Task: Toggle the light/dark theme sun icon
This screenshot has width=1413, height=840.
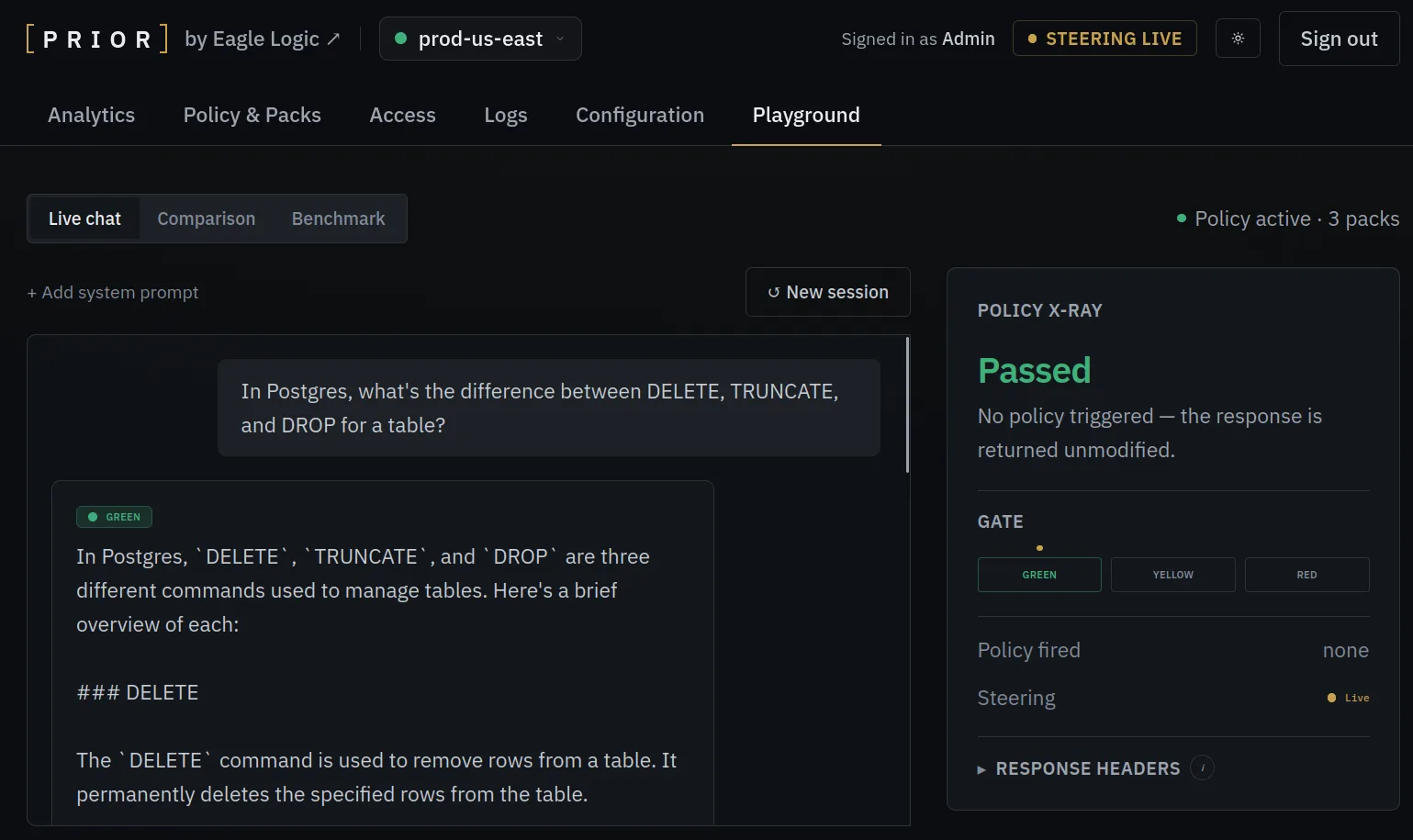Action: pyautogui.click(x=1238, y=39)
